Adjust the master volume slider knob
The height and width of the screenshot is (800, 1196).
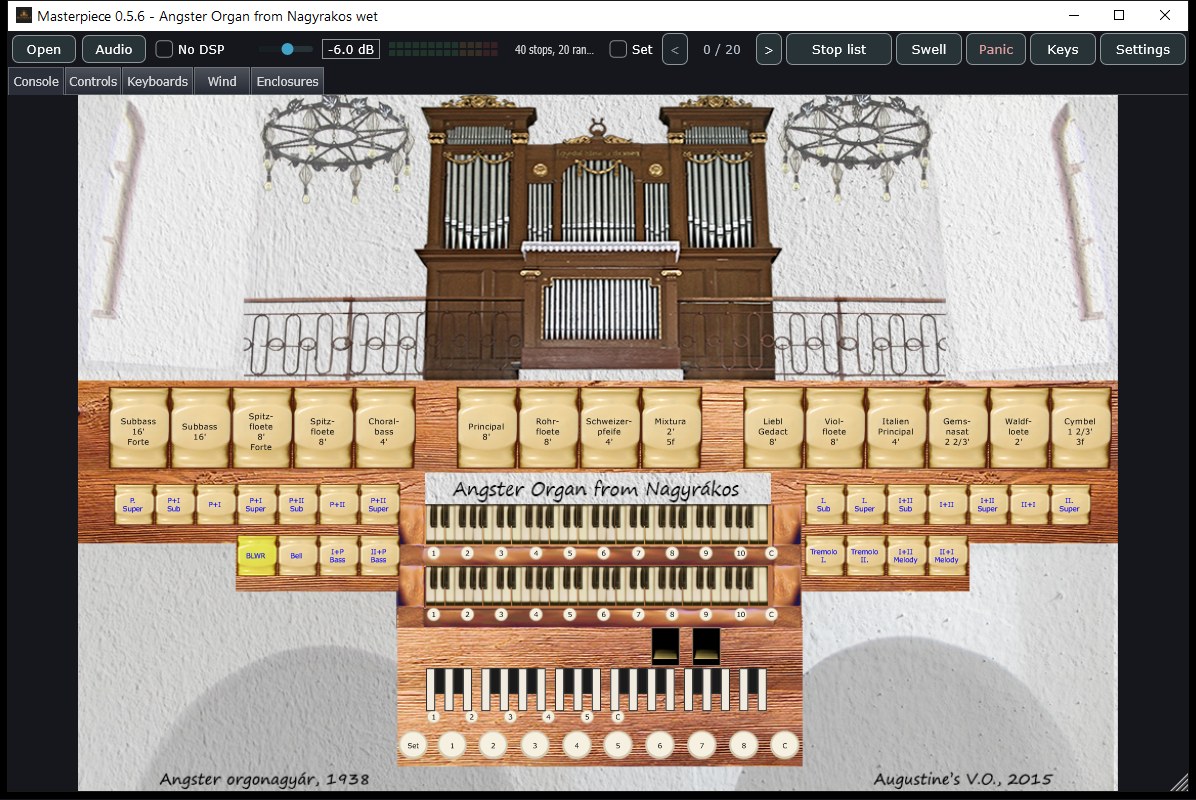pos(288,49)
